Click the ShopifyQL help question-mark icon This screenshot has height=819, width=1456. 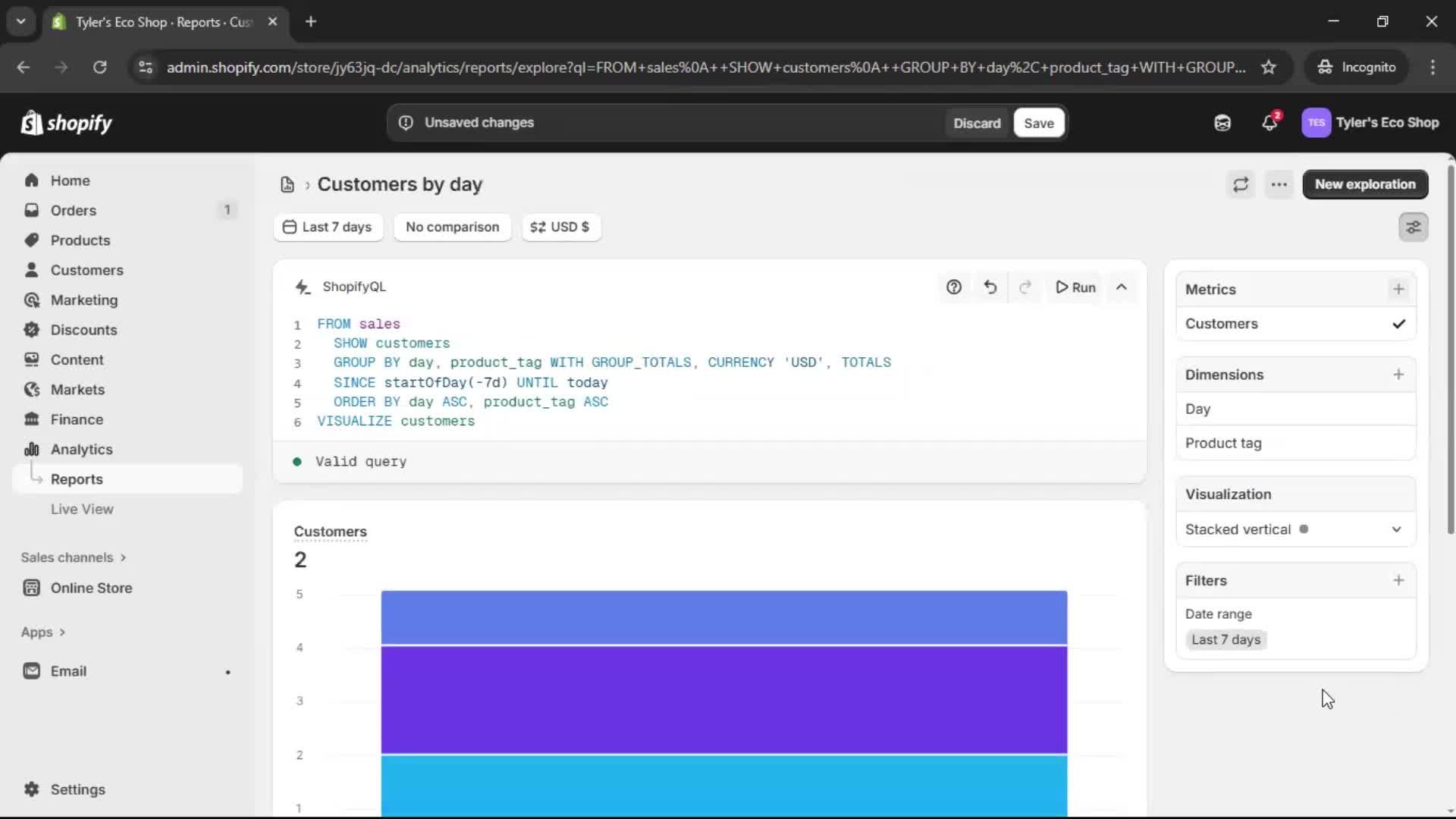click(x=954, y=287)
